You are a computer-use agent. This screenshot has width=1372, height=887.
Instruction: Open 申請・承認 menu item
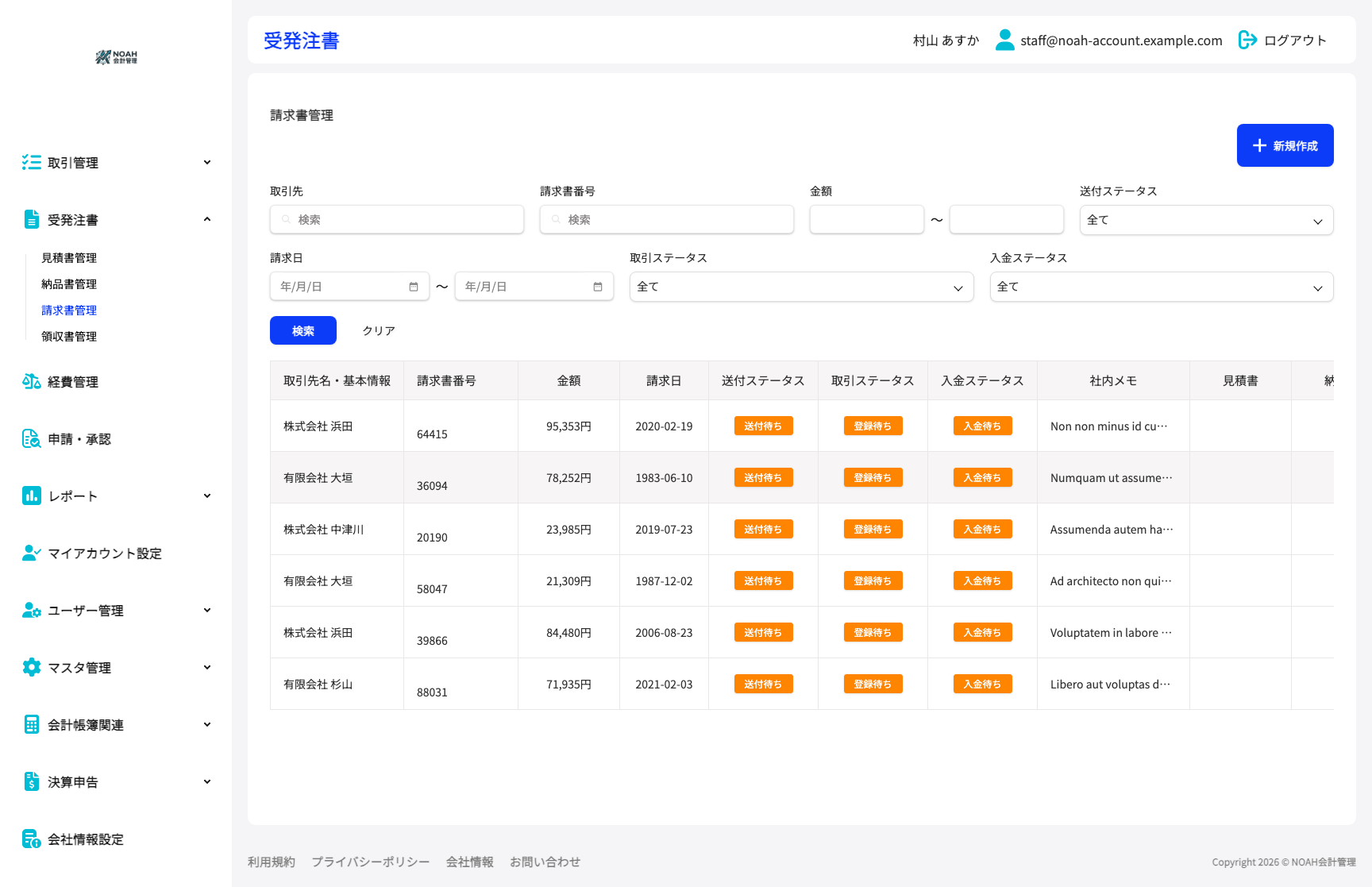tap(79, 439)
